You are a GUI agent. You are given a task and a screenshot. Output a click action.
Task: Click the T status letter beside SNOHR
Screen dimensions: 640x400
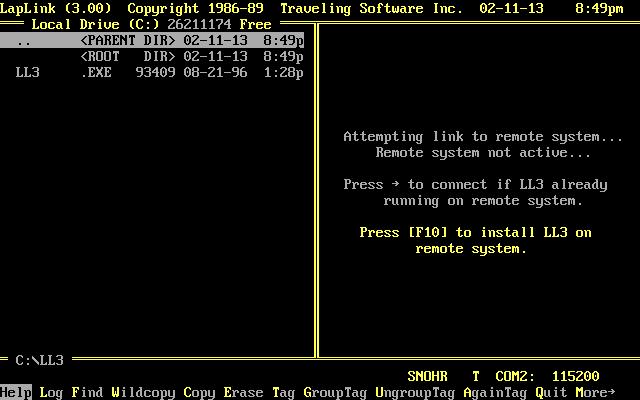tap(475, 376)
